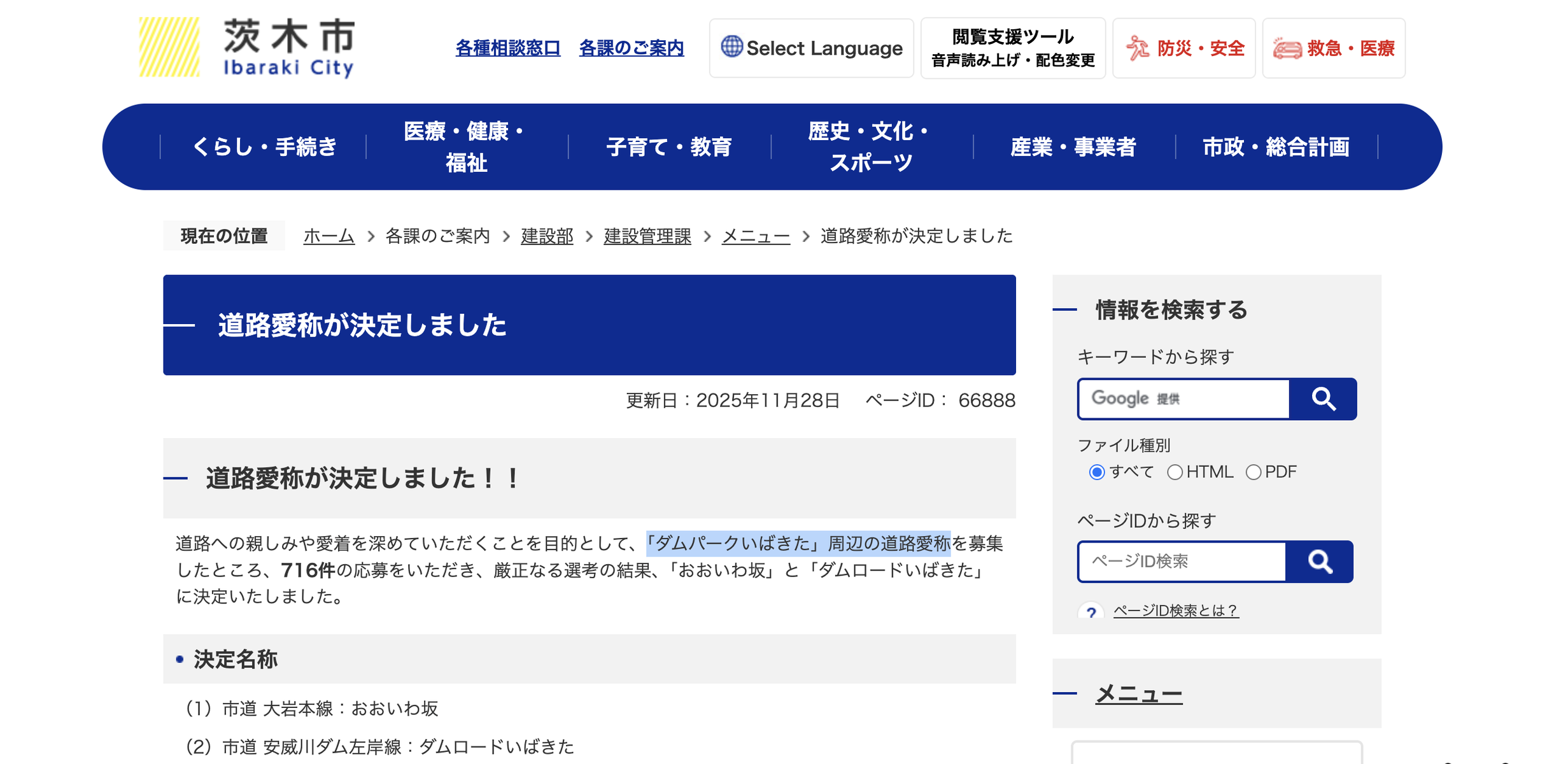The width and height of the screenshot is (1568, 764).
Task: Select the すべて file type radio
Action: [x=1096, y=472]
